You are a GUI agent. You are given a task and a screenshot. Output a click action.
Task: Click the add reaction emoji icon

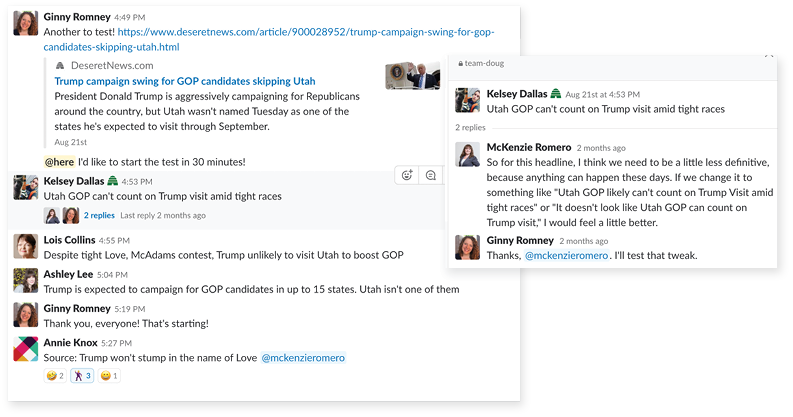tap(407, 175)
